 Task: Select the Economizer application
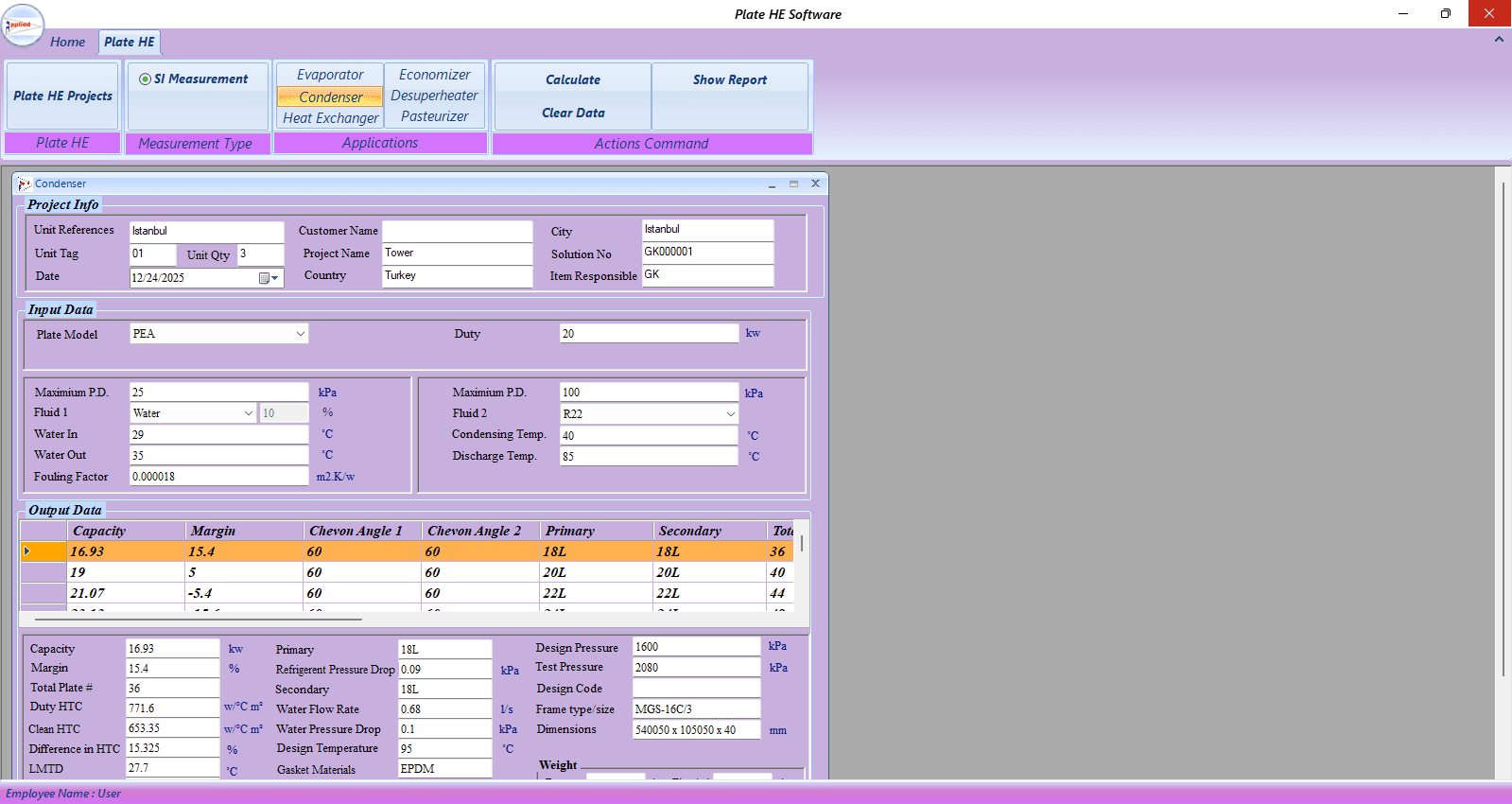pos(434,75)
